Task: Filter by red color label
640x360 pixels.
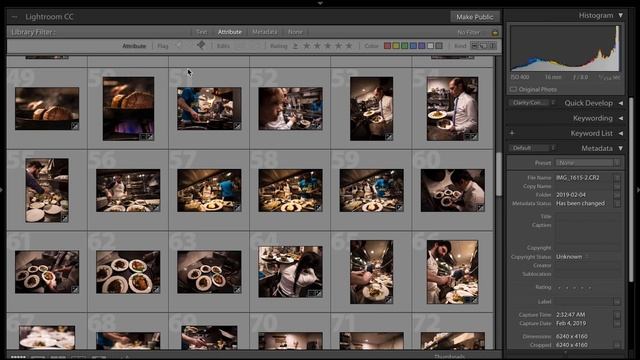Action: pyautogui.click(x=387, y=46)
